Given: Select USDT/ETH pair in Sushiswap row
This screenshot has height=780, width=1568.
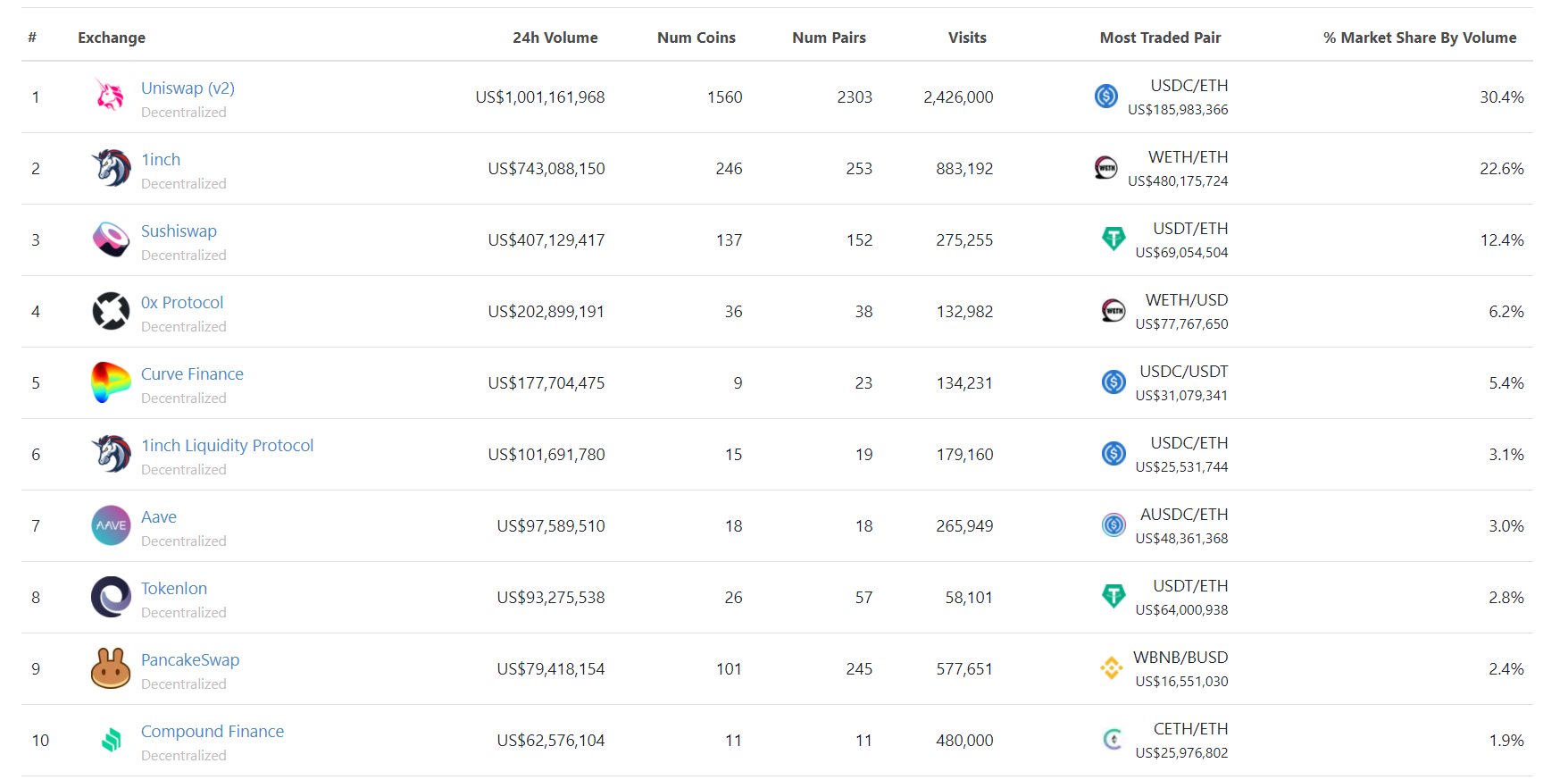Looking at the screenshot, I should click(1190, 229).
